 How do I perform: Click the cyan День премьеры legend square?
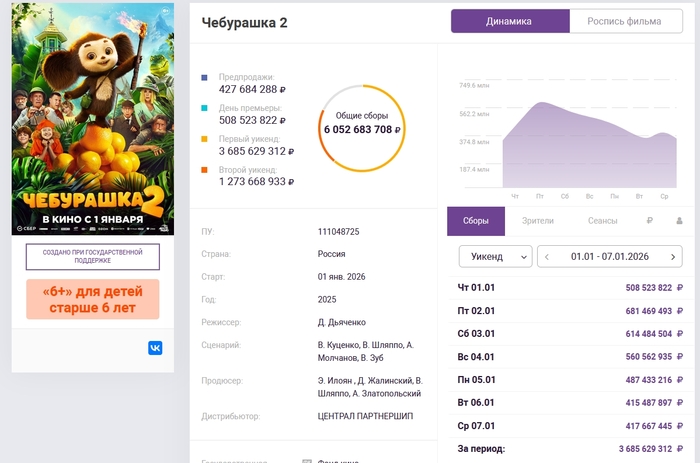204,108
